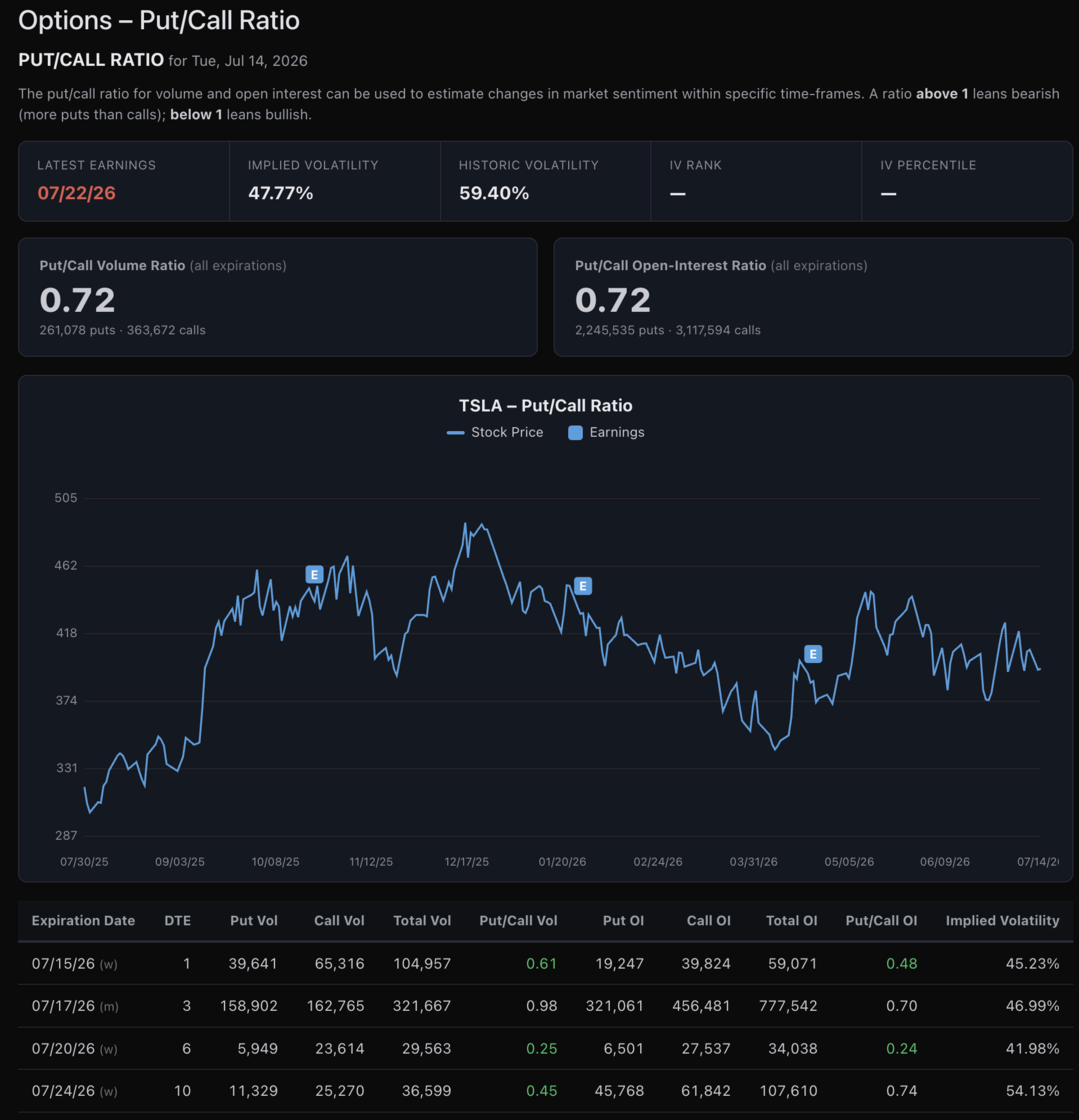Select the Implied Volatility 47.77% value

(x=281, y=193)
